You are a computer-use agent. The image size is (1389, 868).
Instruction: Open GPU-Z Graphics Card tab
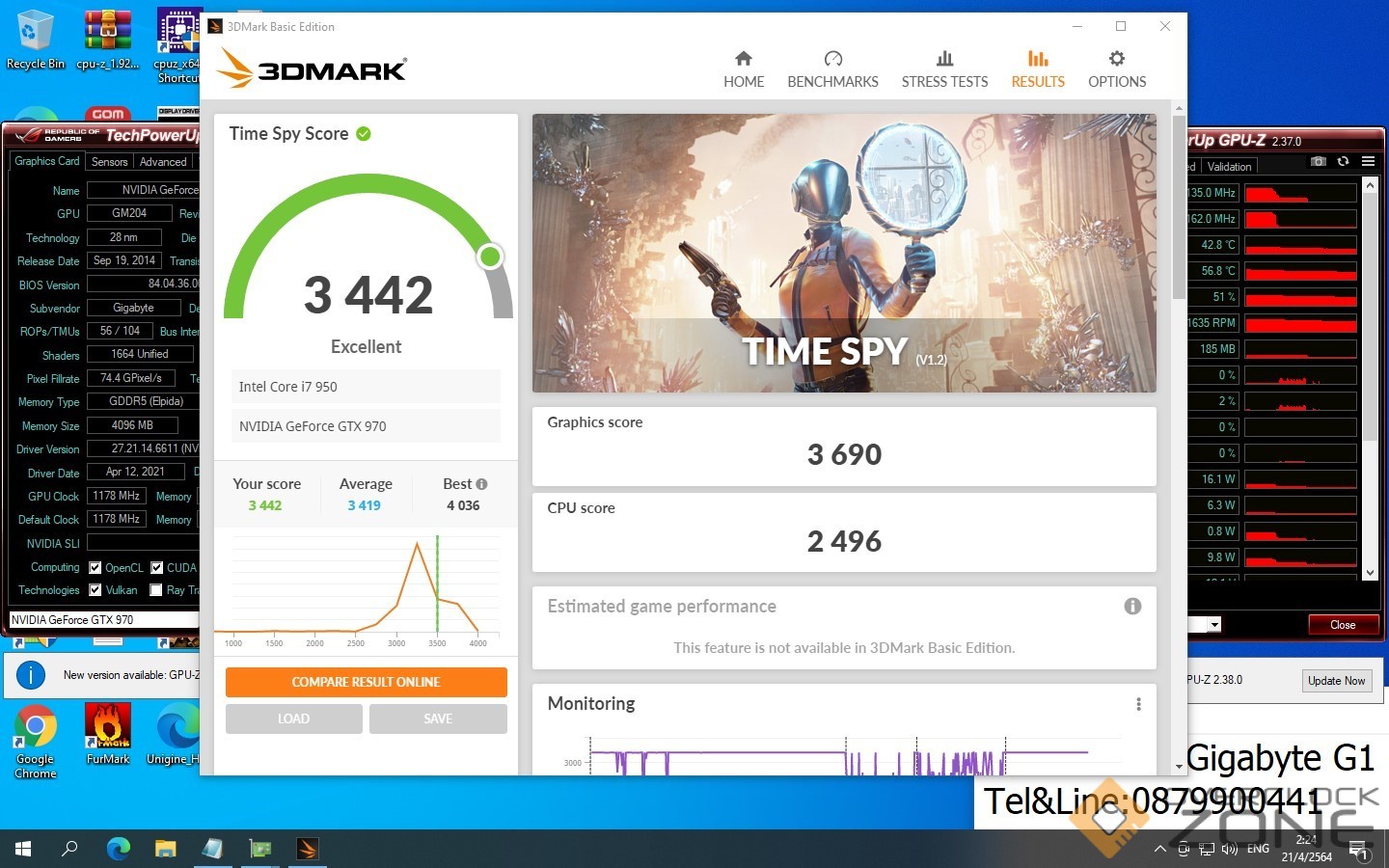coord(47,161)
